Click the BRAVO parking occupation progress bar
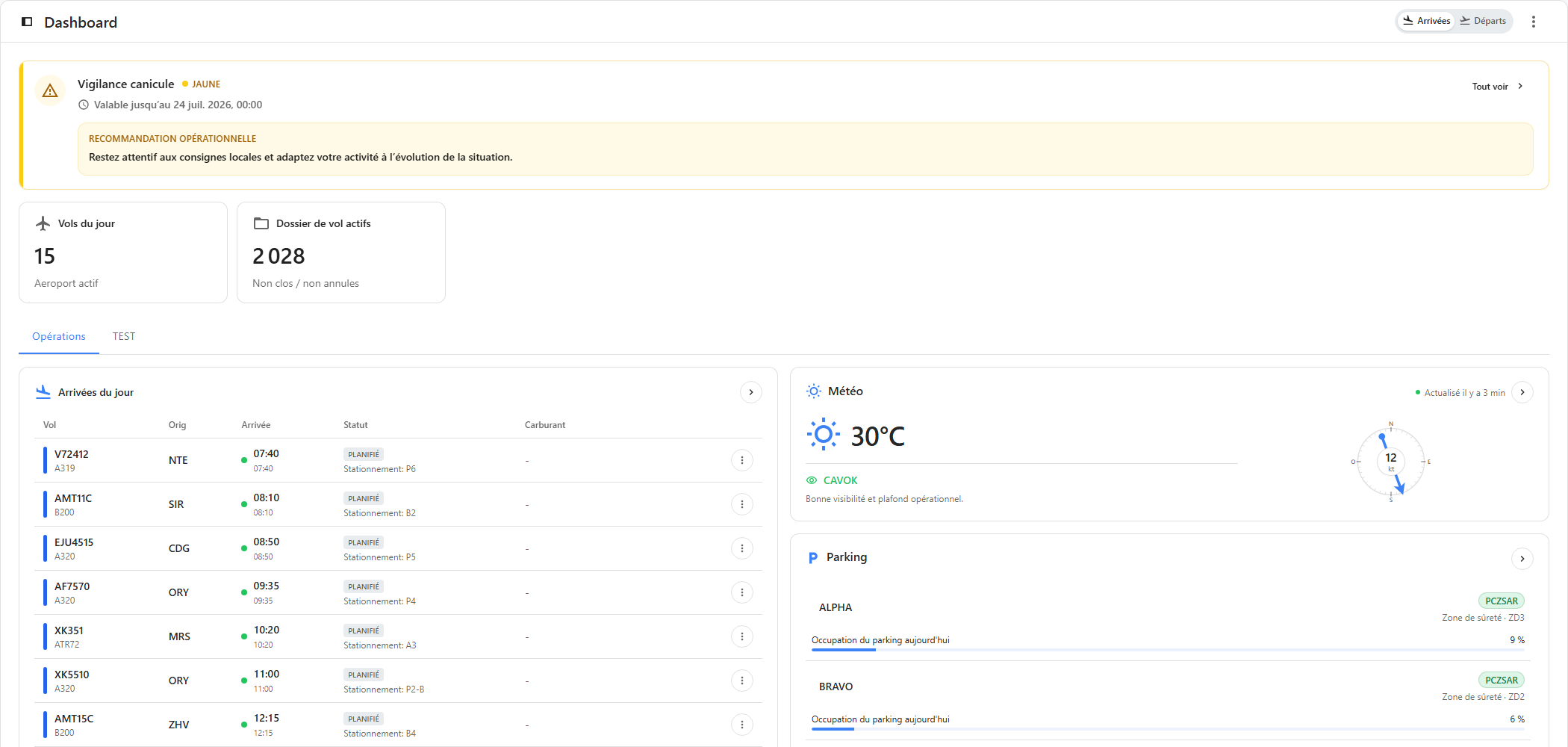Viewport: 1568px width, 747px height. coord(1168,729)
